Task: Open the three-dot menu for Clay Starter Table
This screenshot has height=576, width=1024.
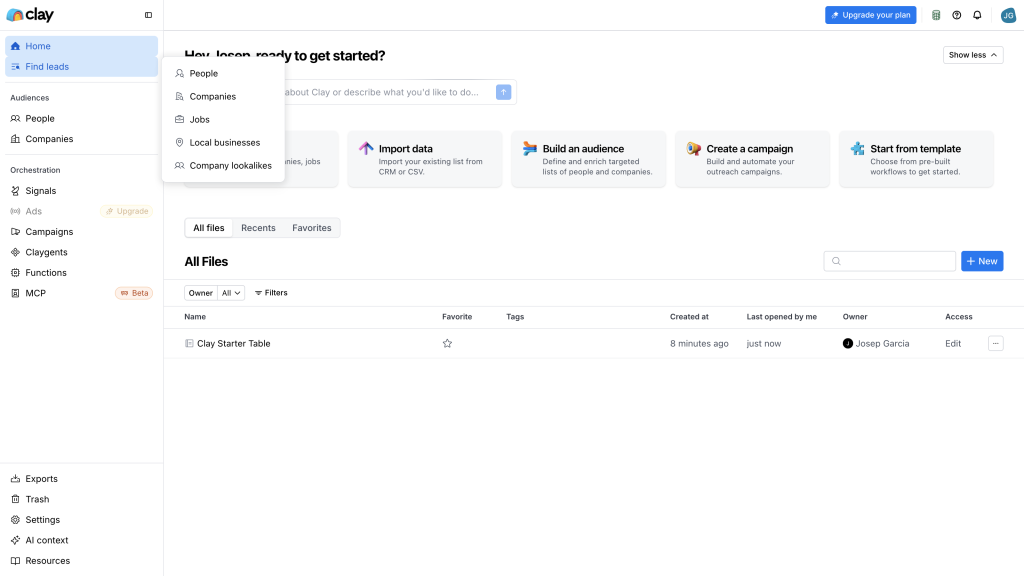Action: pos(995,344)
